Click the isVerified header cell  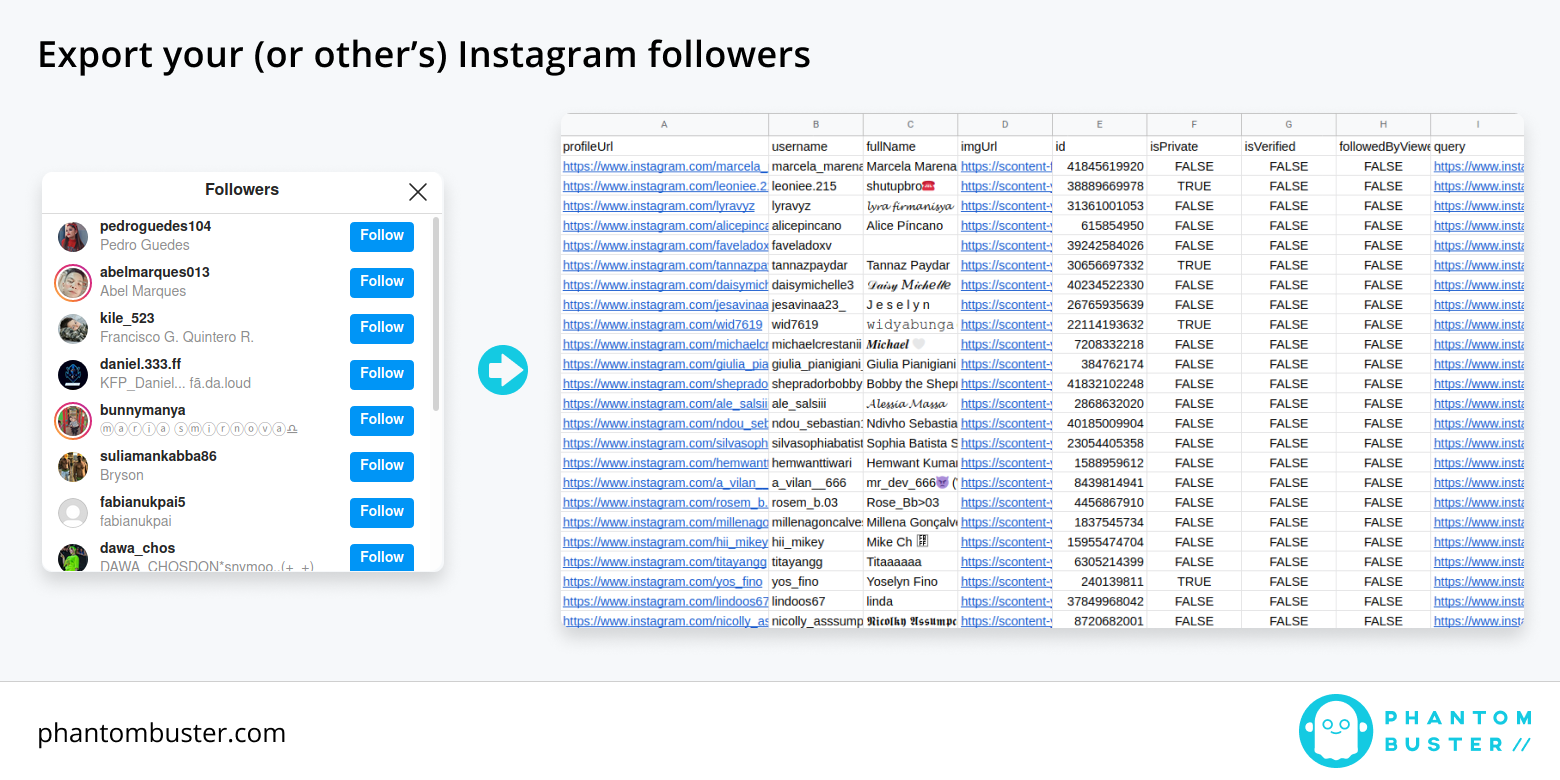click(x=1288, y=146)
